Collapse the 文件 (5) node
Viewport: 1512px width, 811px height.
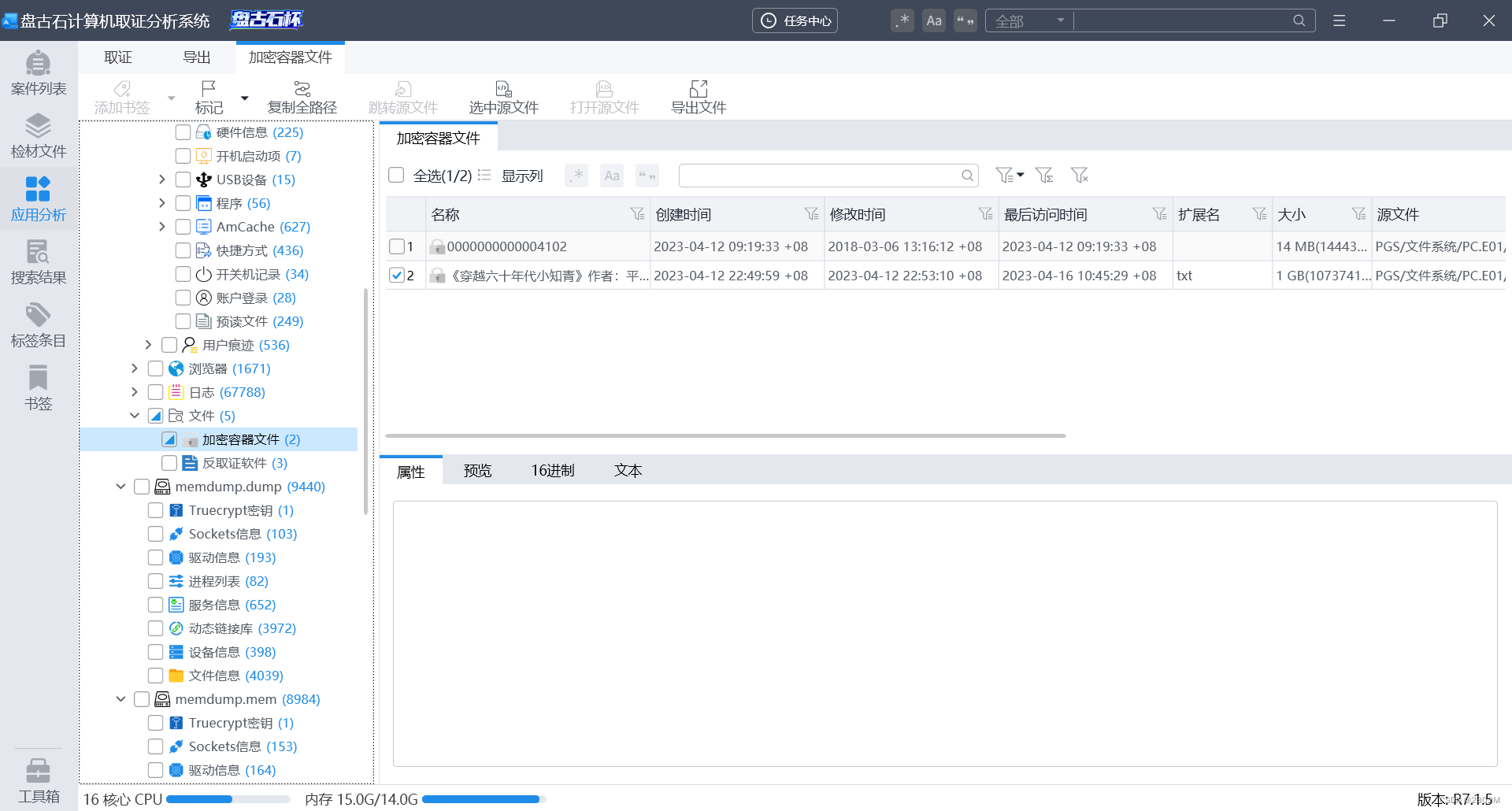(x=134, y=416)
